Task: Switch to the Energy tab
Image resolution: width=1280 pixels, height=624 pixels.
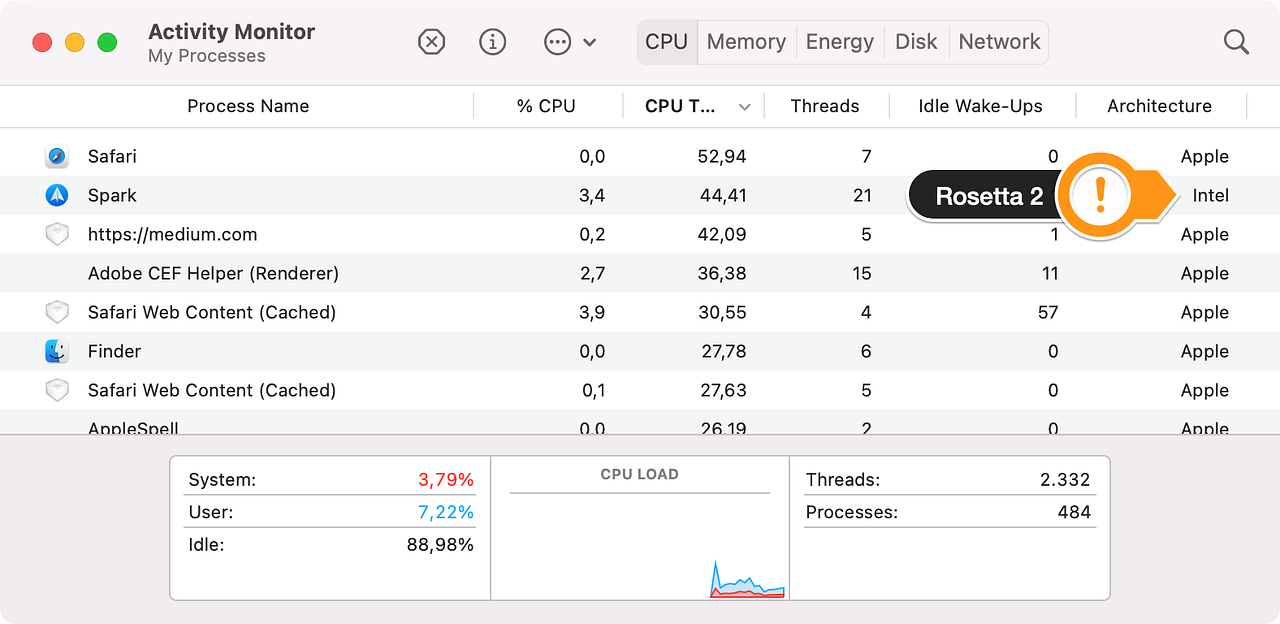Action: (840, 42)
